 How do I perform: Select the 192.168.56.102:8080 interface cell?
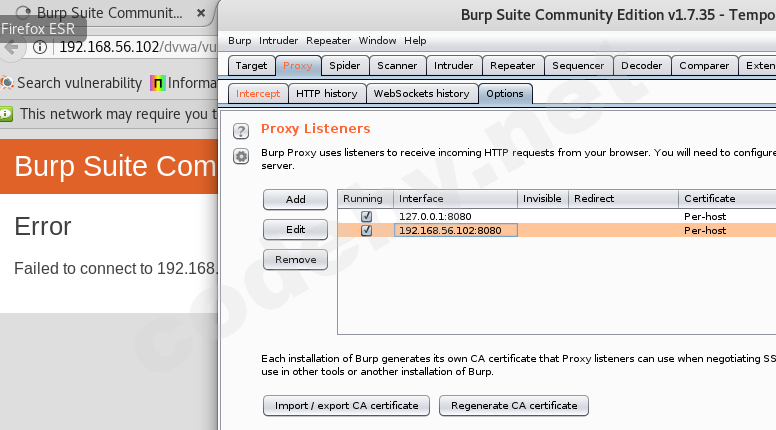tap(455, 230)
